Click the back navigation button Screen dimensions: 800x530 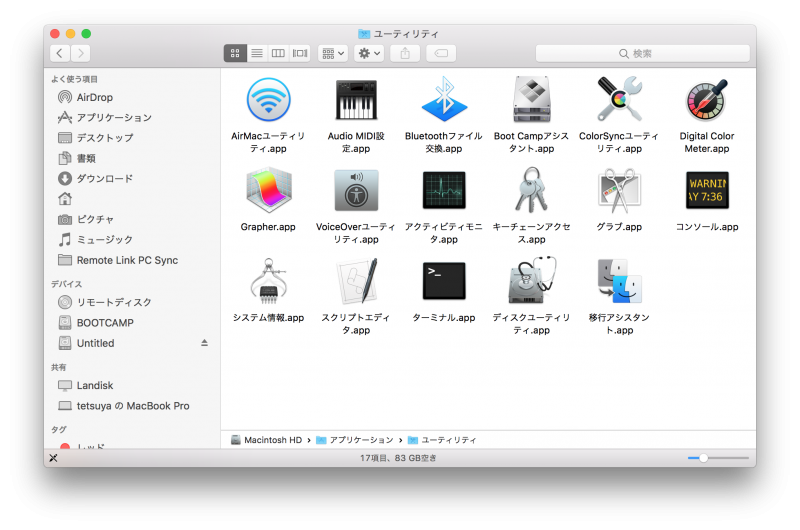tap(60, 53)
